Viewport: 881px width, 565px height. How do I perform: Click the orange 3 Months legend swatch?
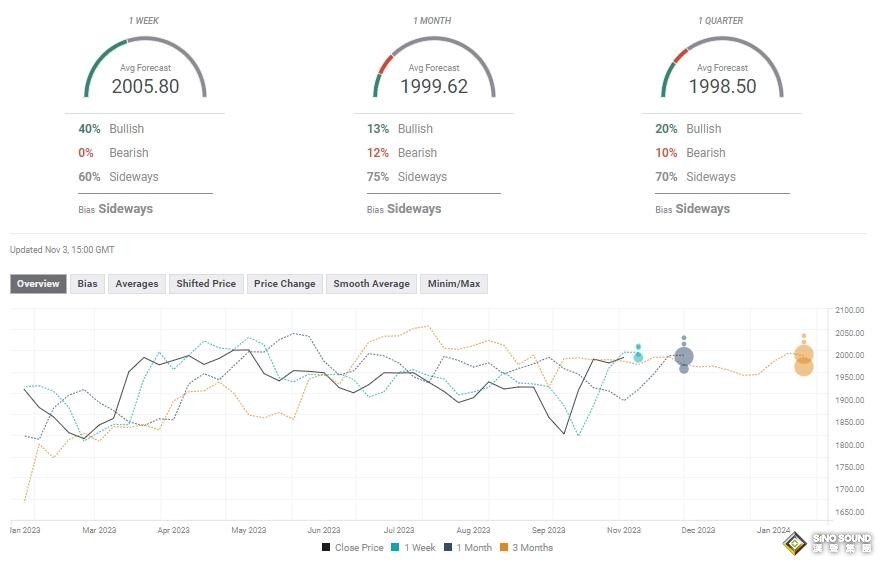504,548
